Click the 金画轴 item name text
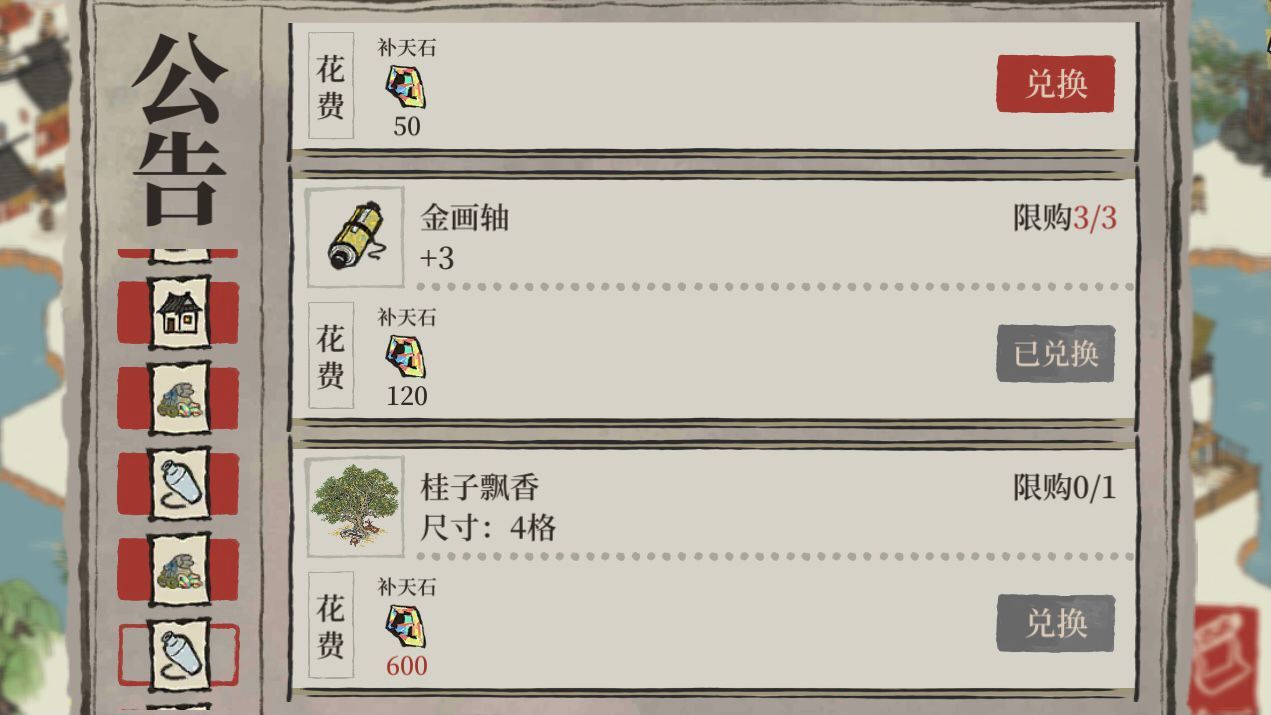Screen dimensions: 1271x715 465,217
